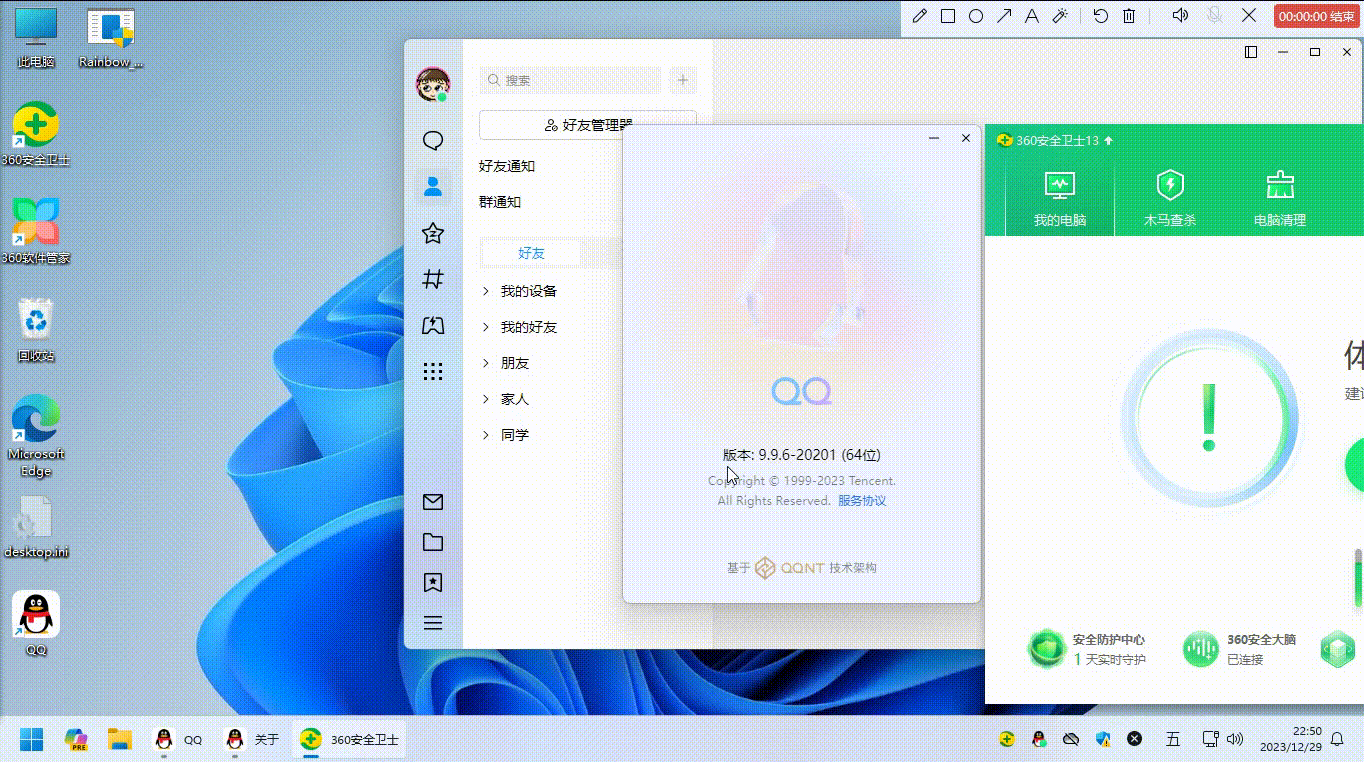The width and height of the screenshot is (1364, 762).
Task: Open the Windows Start button
Action: (32, 739)
